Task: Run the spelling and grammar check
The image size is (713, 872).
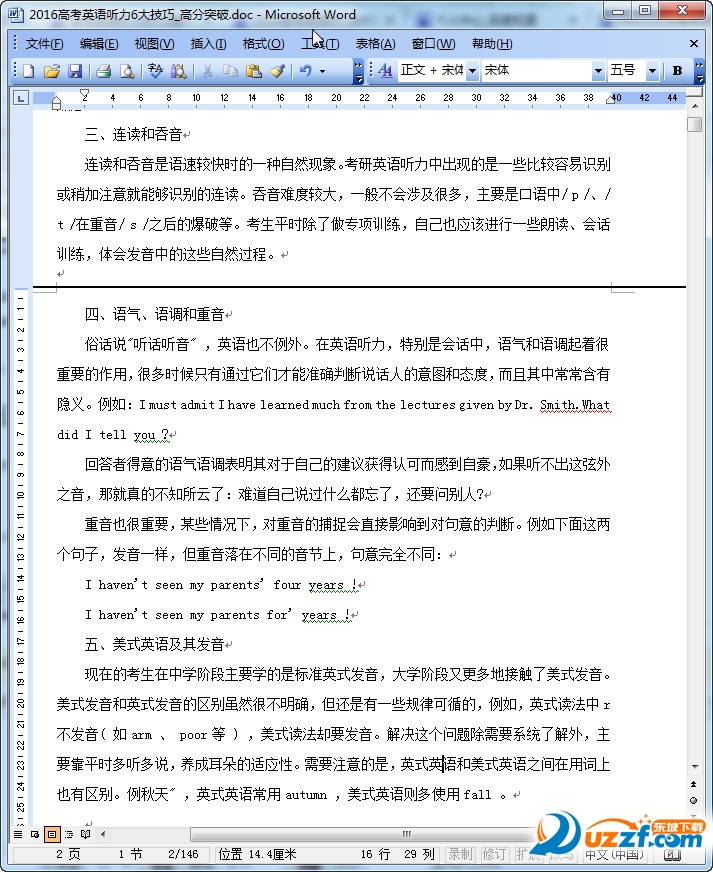Action: (156, 71)
